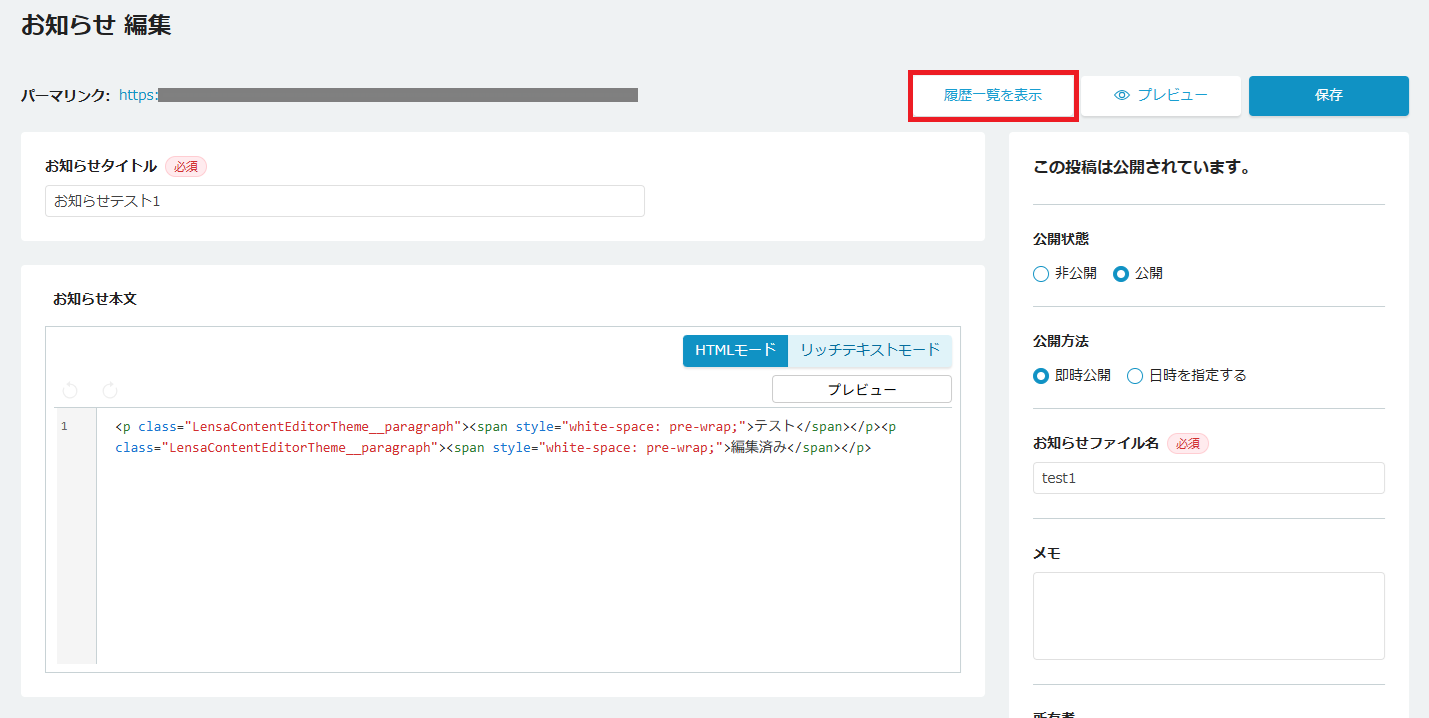The width and height of the screenshot is (1429, 718).
Task: Click the 必須 badge beside お知らせファイル名
Action: coord(1187,443)
